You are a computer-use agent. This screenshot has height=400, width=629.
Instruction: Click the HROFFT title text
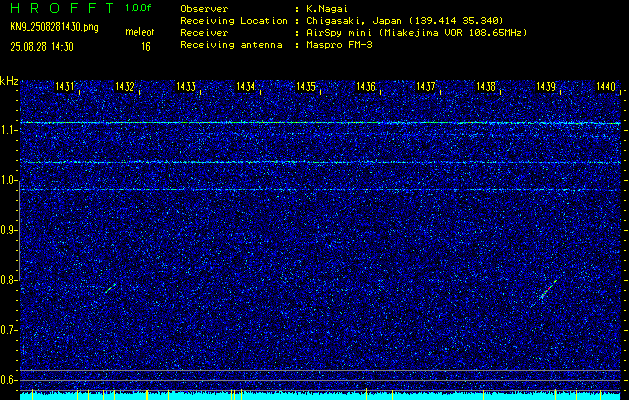pos(62,8)
